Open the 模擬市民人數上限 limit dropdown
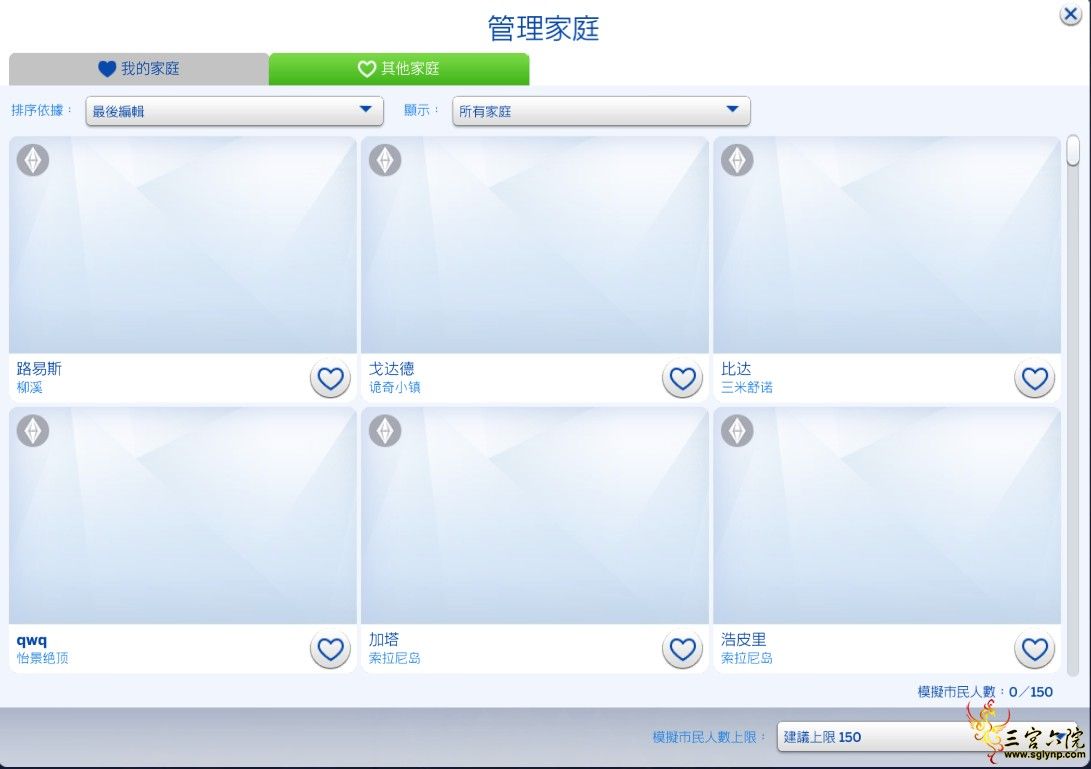 pos(927,736)
